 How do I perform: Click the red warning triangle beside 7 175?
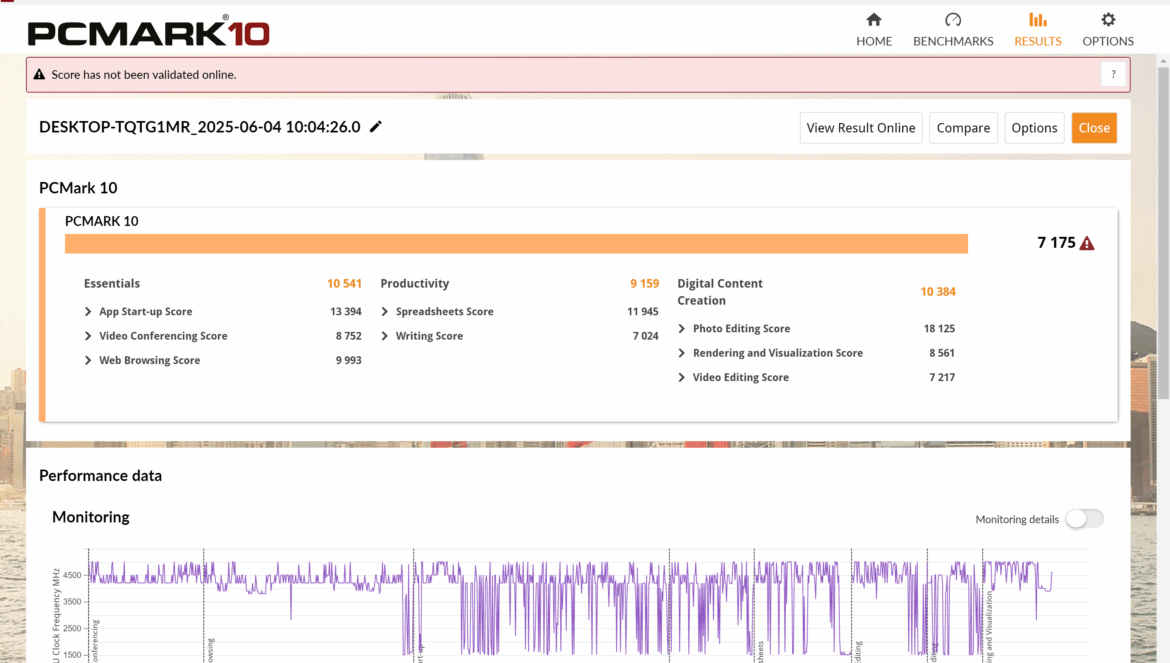[1086, 243]
